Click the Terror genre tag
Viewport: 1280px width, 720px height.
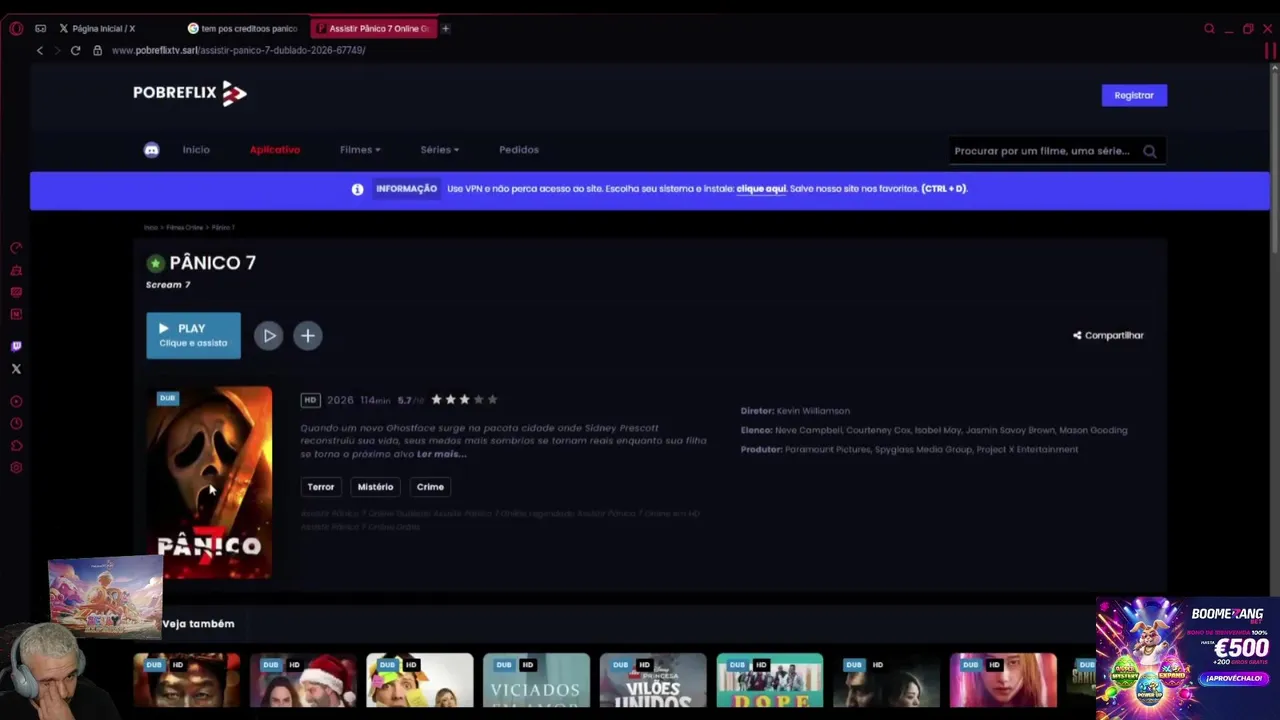pos(321,487)
